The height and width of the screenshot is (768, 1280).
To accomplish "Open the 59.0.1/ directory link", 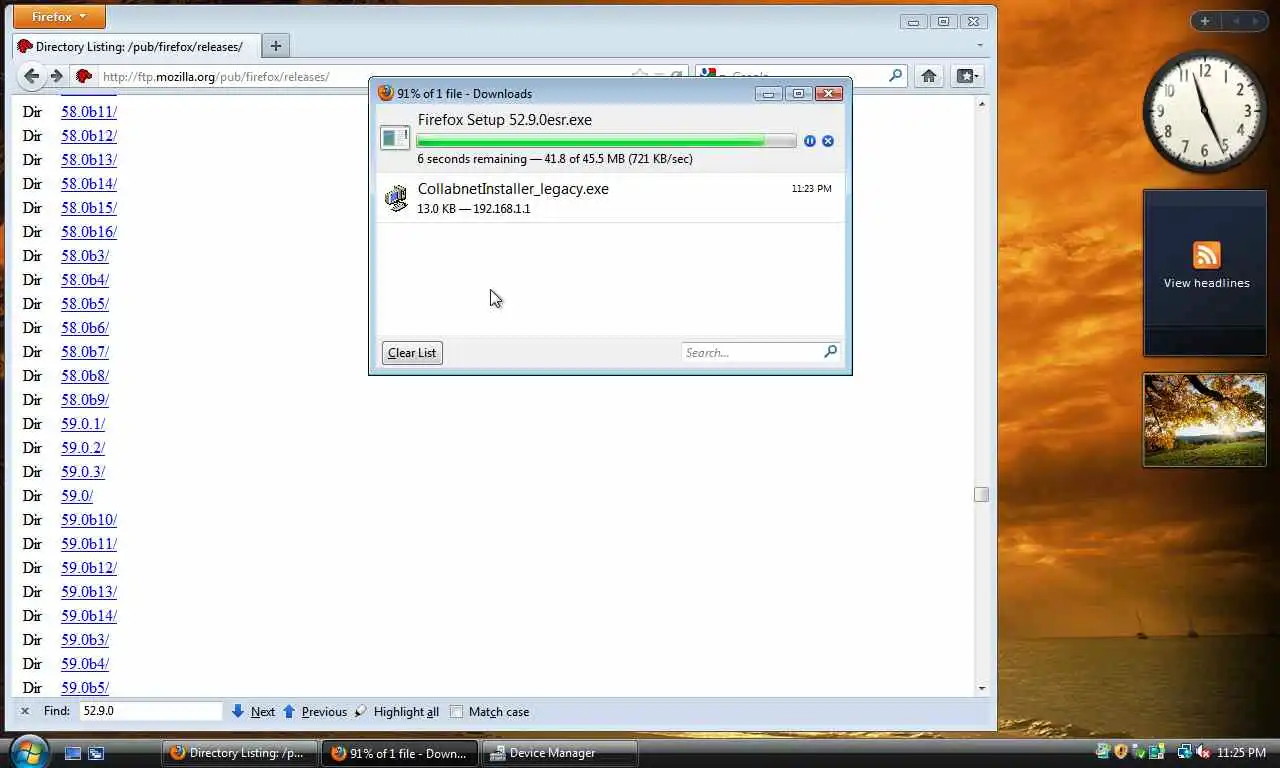I will click(83, 424).
